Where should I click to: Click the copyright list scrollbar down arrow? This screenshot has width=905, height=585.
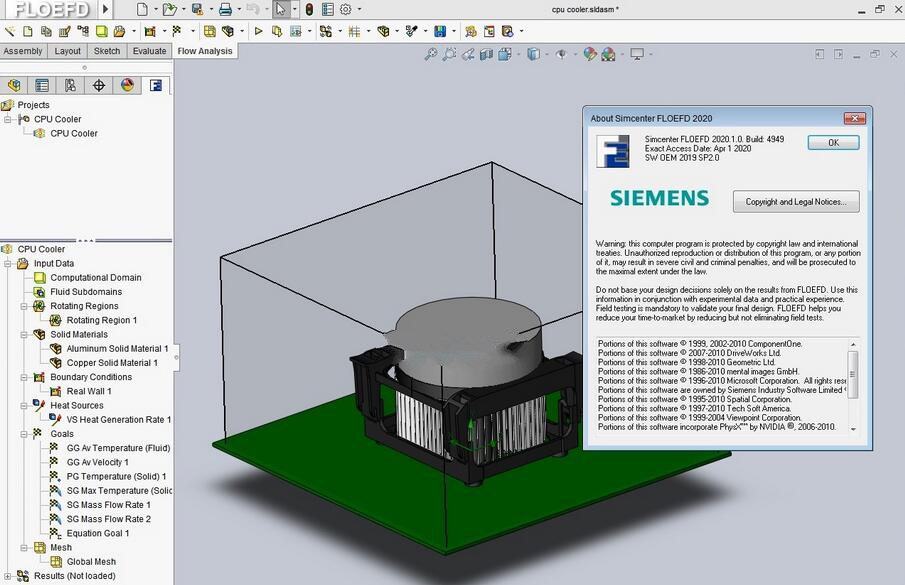point(853,429)
